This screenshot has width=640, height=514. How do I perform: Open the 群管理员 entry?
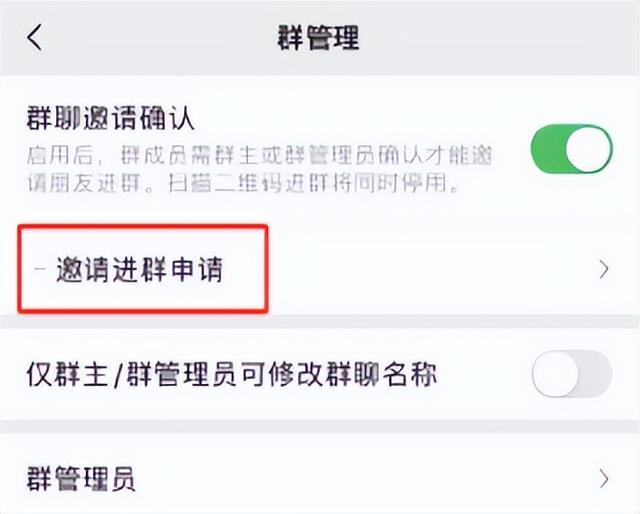pos(82,478)
